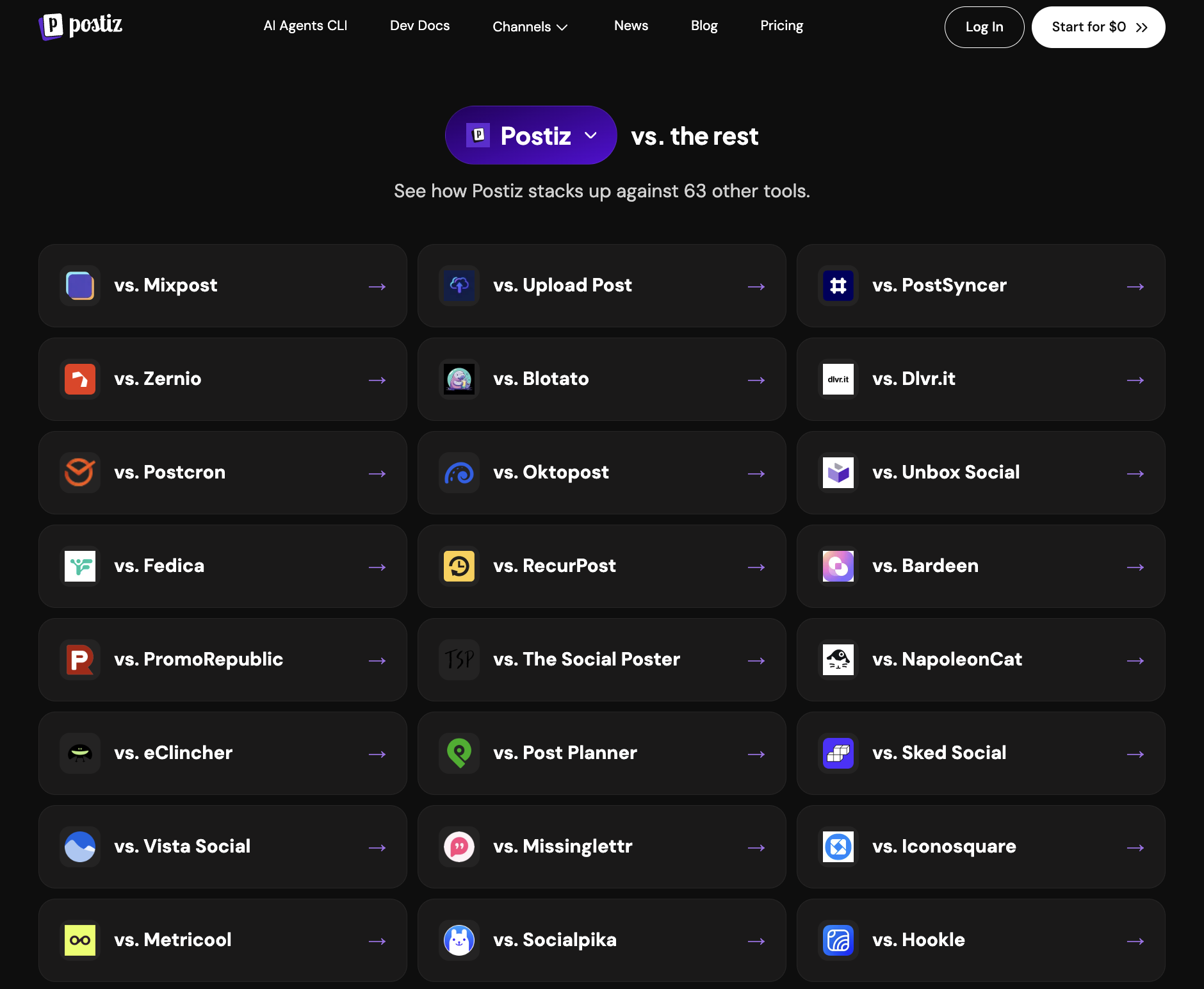Click the Sked Social purple icon
This screenshot has height=989, width=1204.
(838, 753)
